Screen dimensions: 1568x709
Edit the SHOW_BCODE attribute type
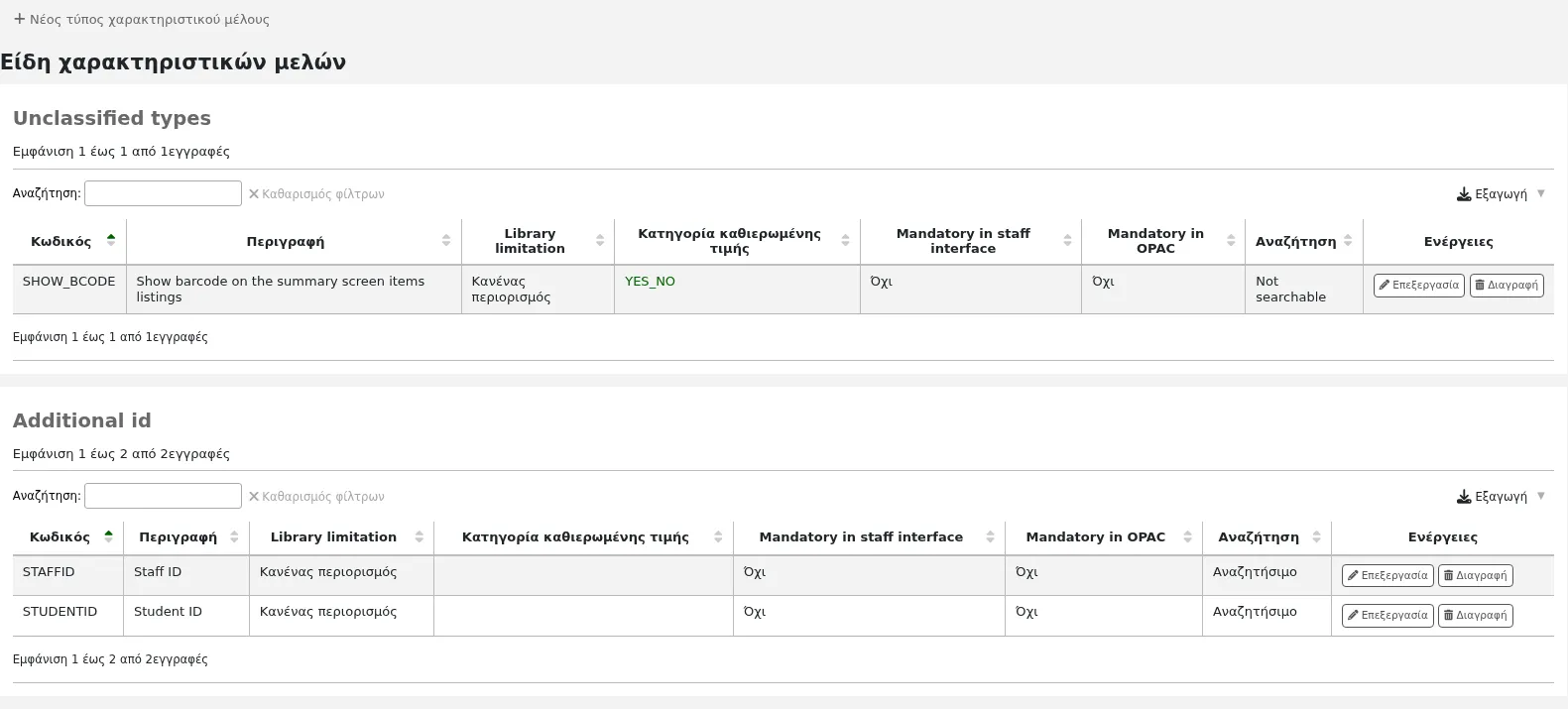tap(1418, 286)
